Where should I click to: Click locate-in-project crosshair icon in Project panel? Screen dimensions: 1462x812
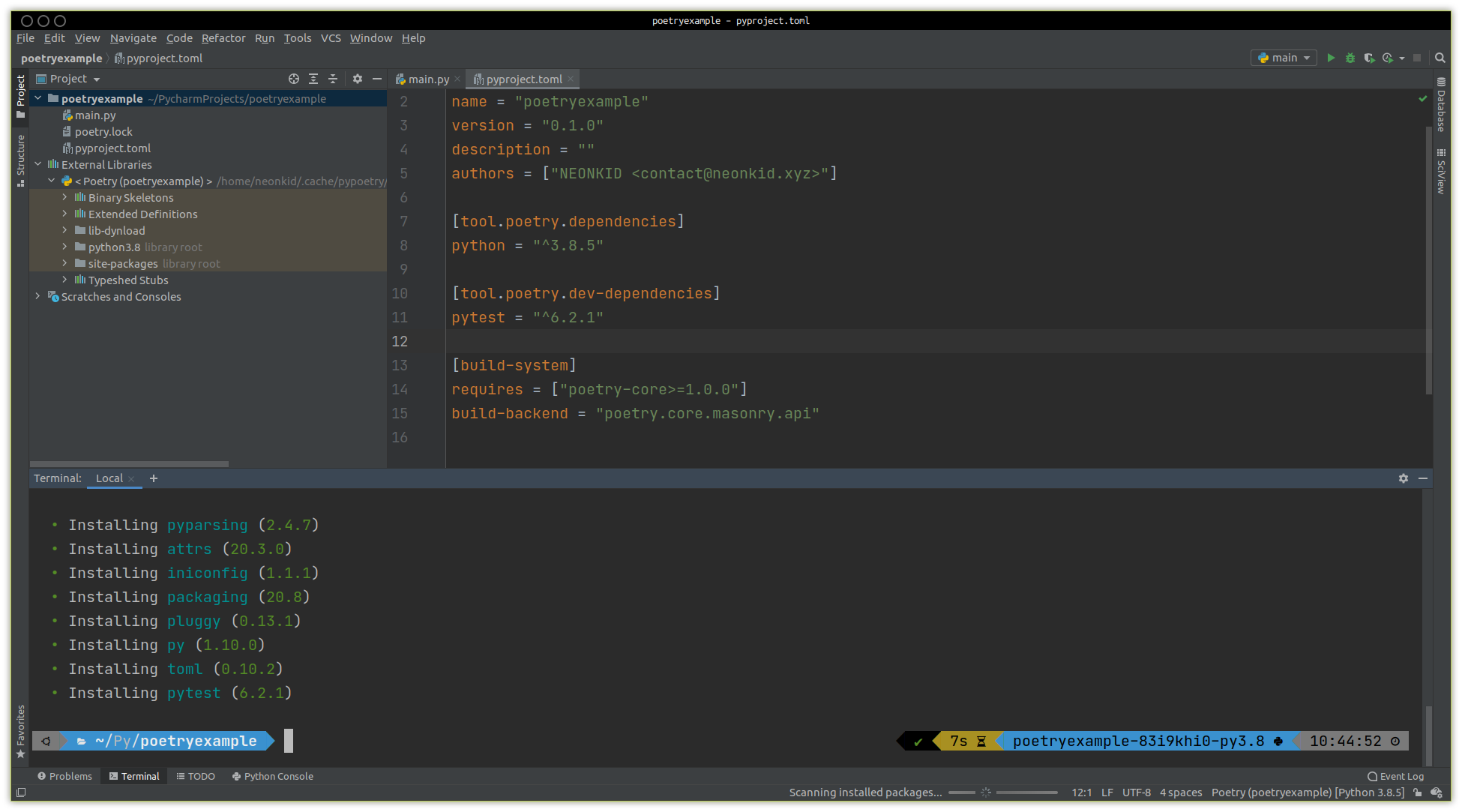tap(294, 79)
